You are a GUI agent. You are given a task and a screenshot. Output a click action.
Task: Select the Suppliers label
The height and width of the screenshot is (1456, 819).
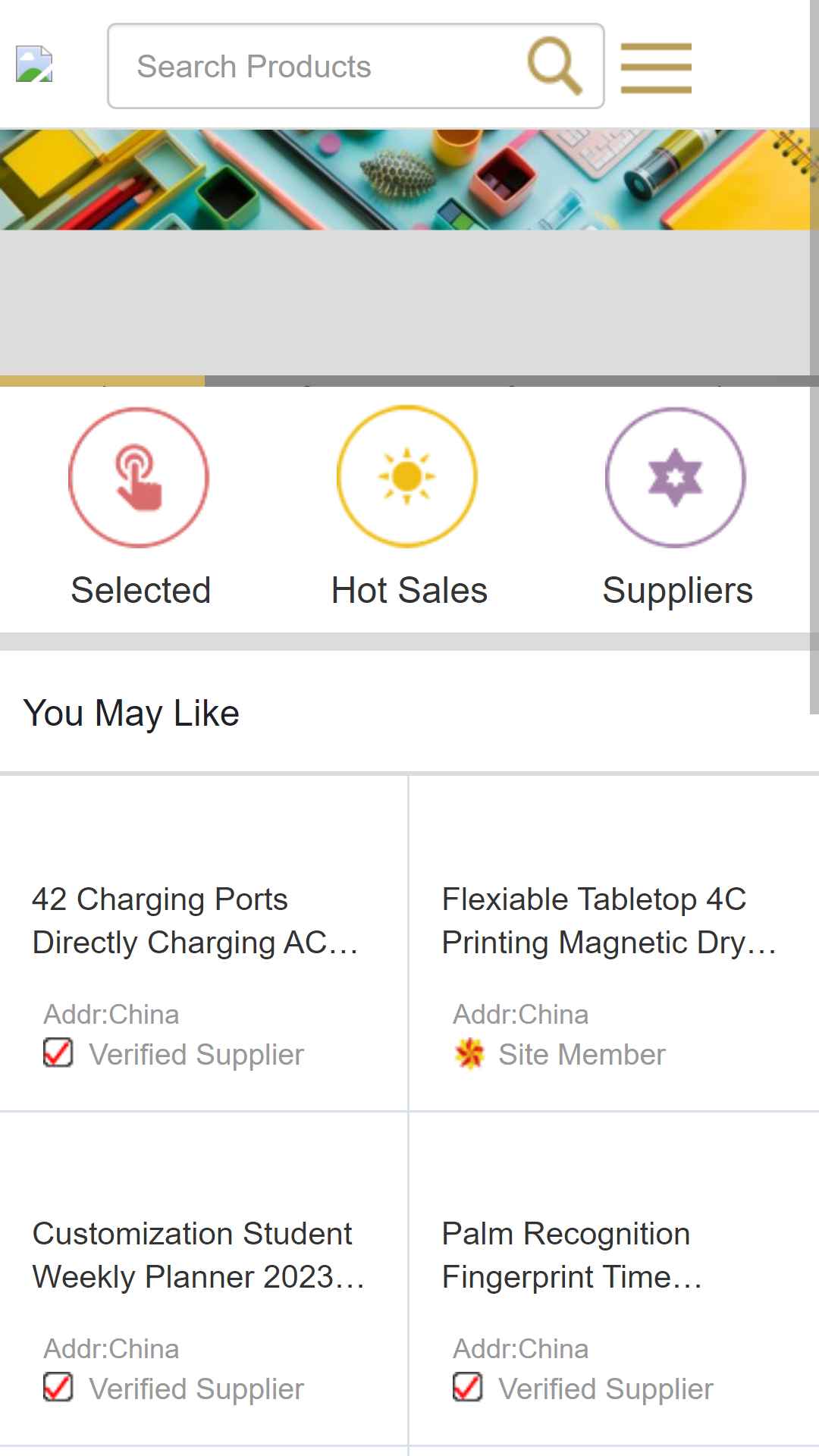(677, 591)
